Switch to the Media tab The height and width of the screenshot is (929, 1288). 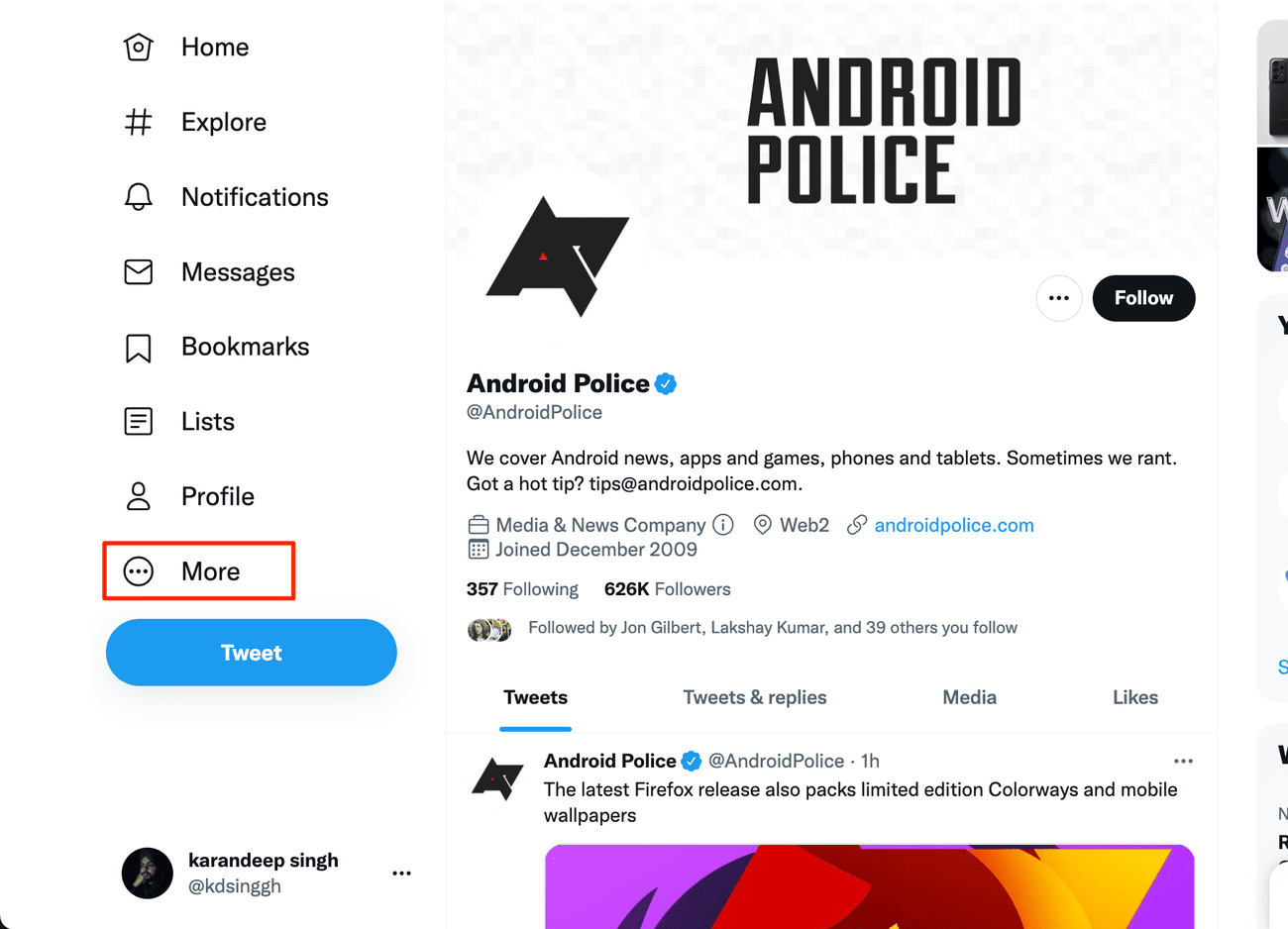coord(969,697)
